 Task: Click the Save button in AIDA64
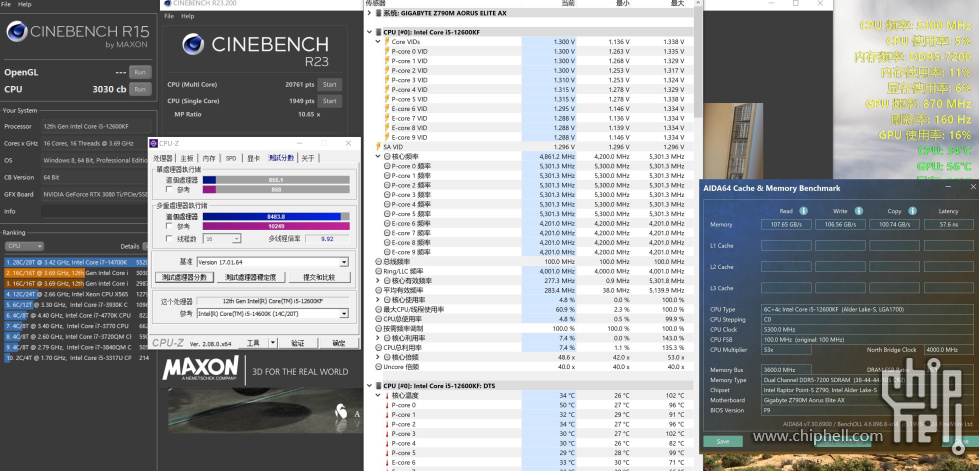coord(722,441)
